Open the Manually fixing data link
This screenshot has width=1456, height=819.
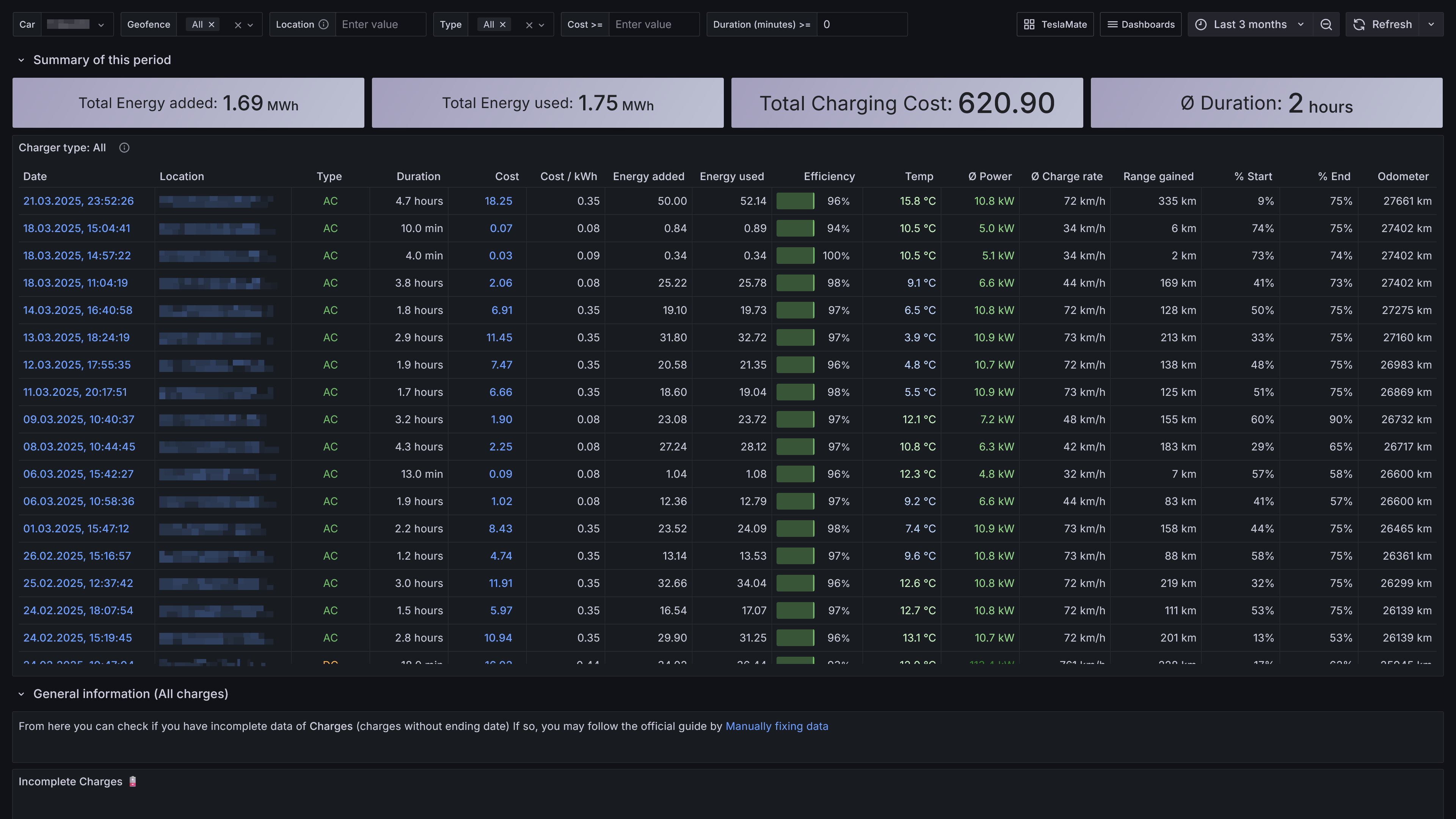click(x=777, y=726)
